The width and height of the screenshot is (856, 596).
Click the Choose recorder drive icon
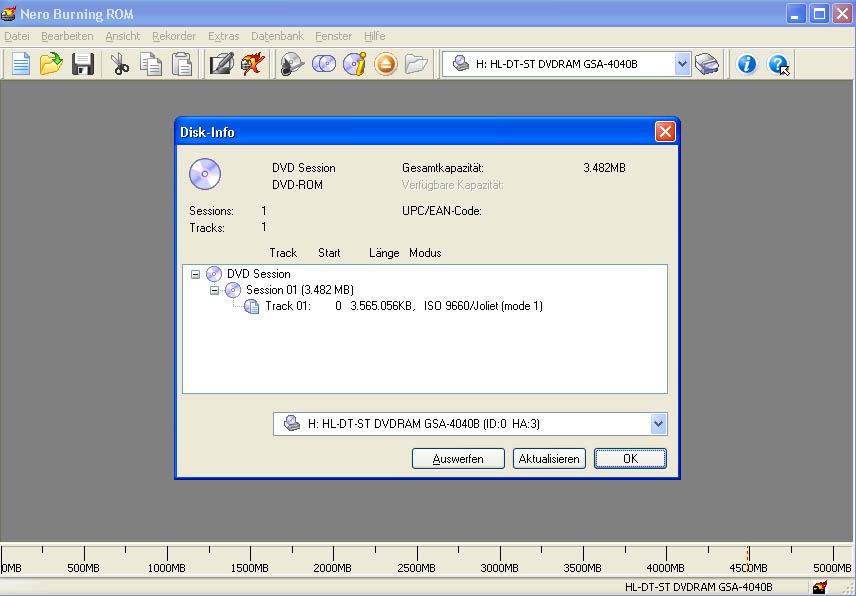pos(707,64)
